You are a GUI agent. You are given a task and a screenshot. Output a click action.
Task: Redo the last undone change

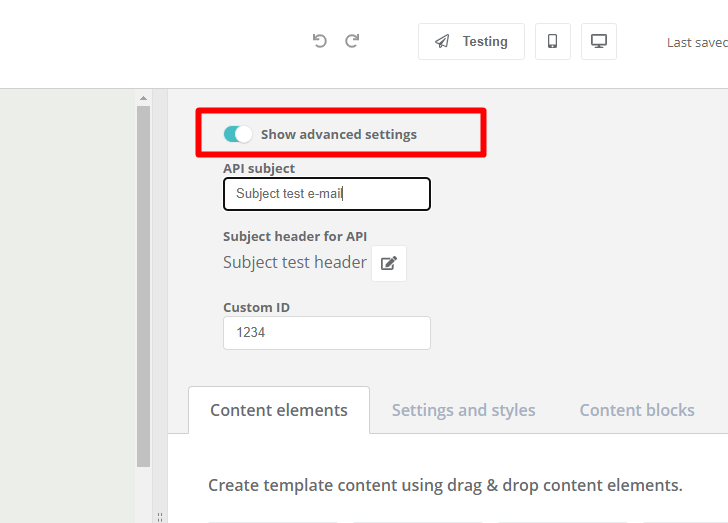(x=352, y=41)
